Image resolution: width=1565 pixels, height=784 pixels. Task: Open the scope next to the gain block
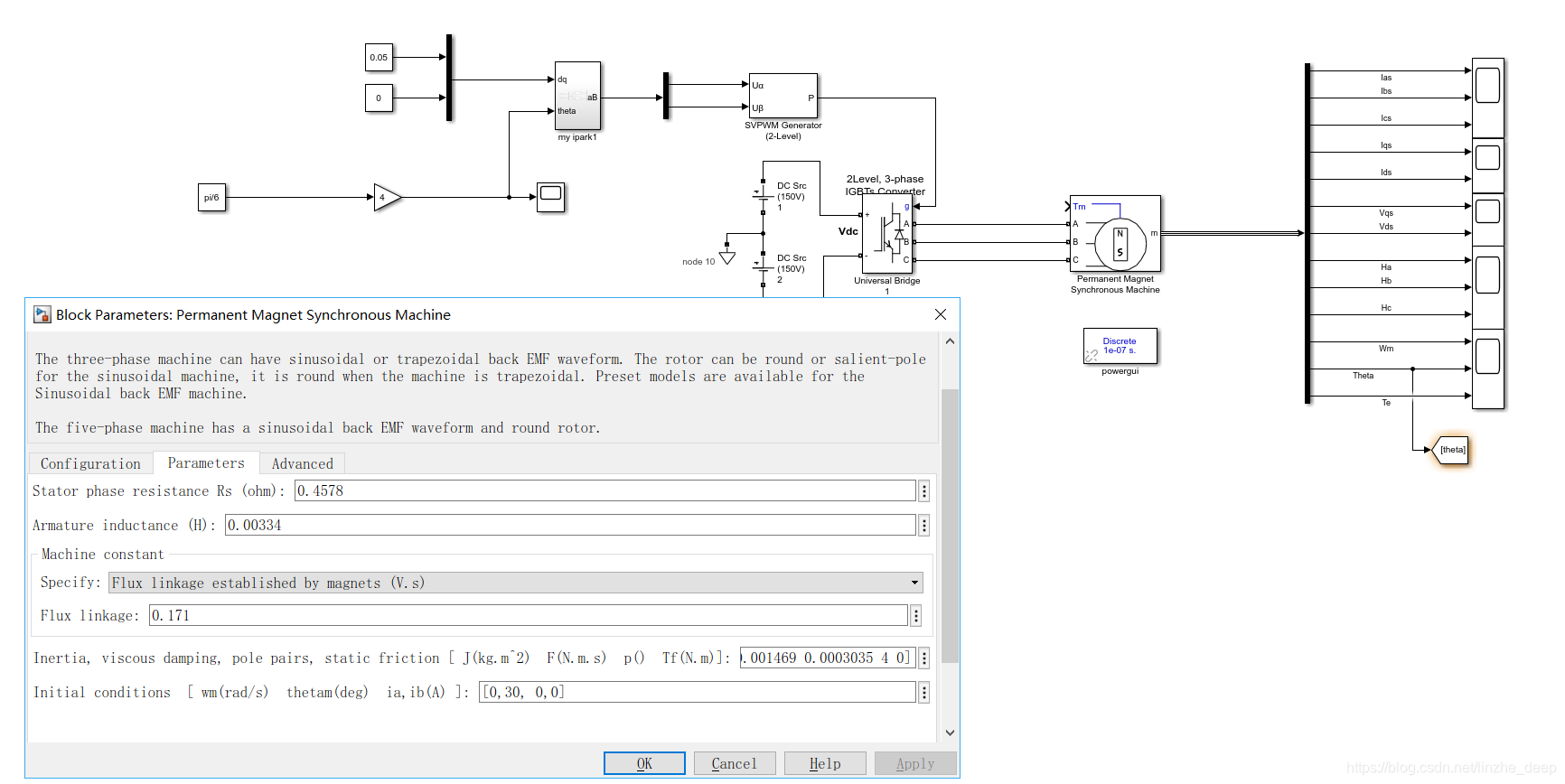(x=550, y=197)
